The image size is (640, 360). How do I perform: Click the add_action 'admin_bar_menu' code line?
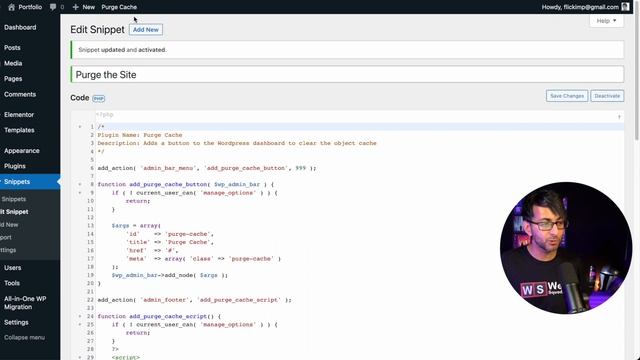207,168
